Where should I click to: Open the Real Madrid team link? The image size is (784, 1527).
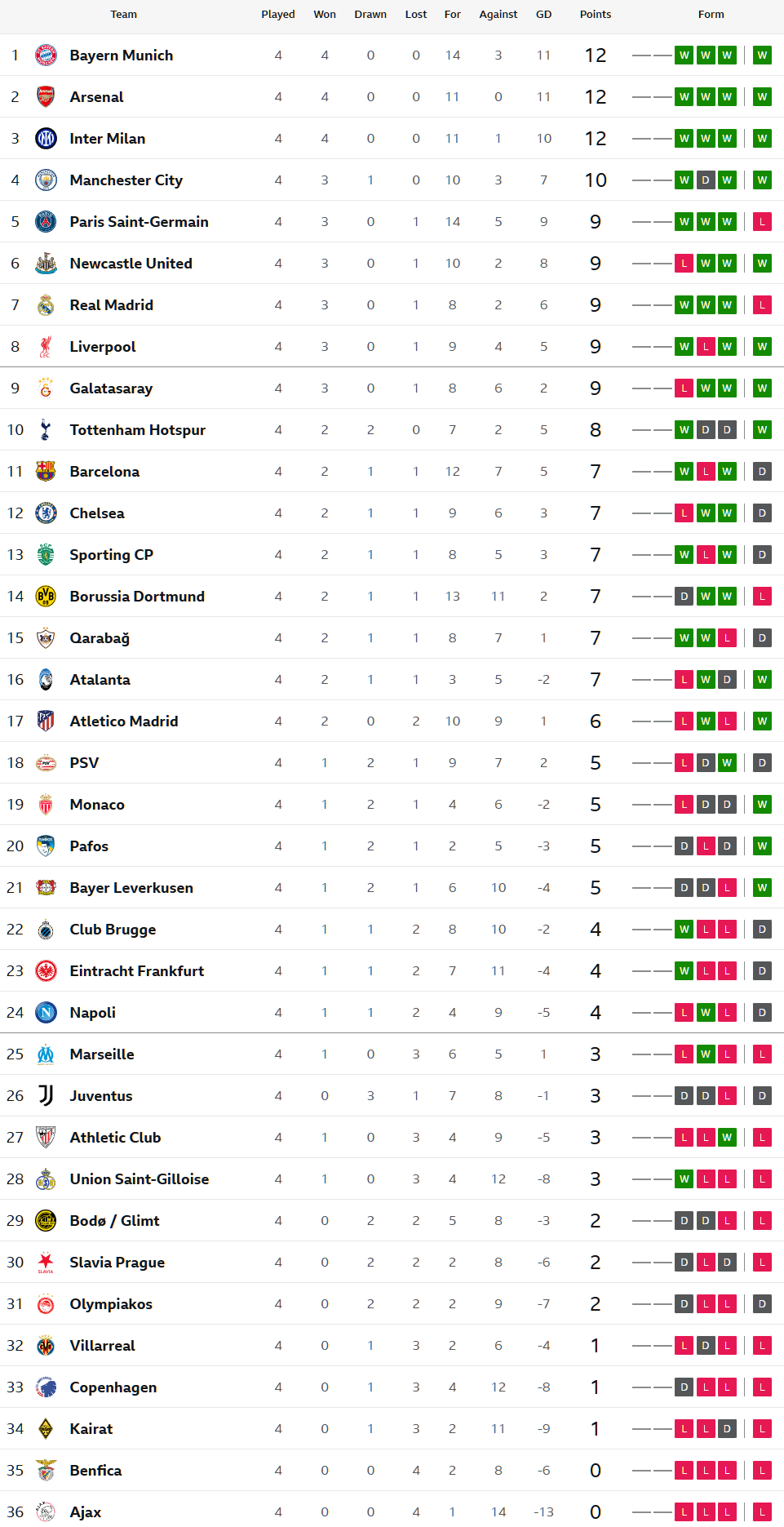111,305
